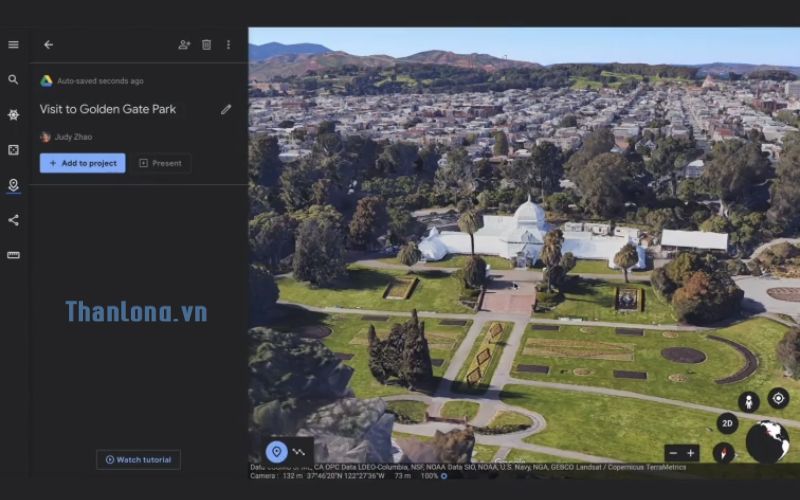Select the Measure ruler tool
Viewport: 800px width, 500px height.
click(x=13, y=255)
